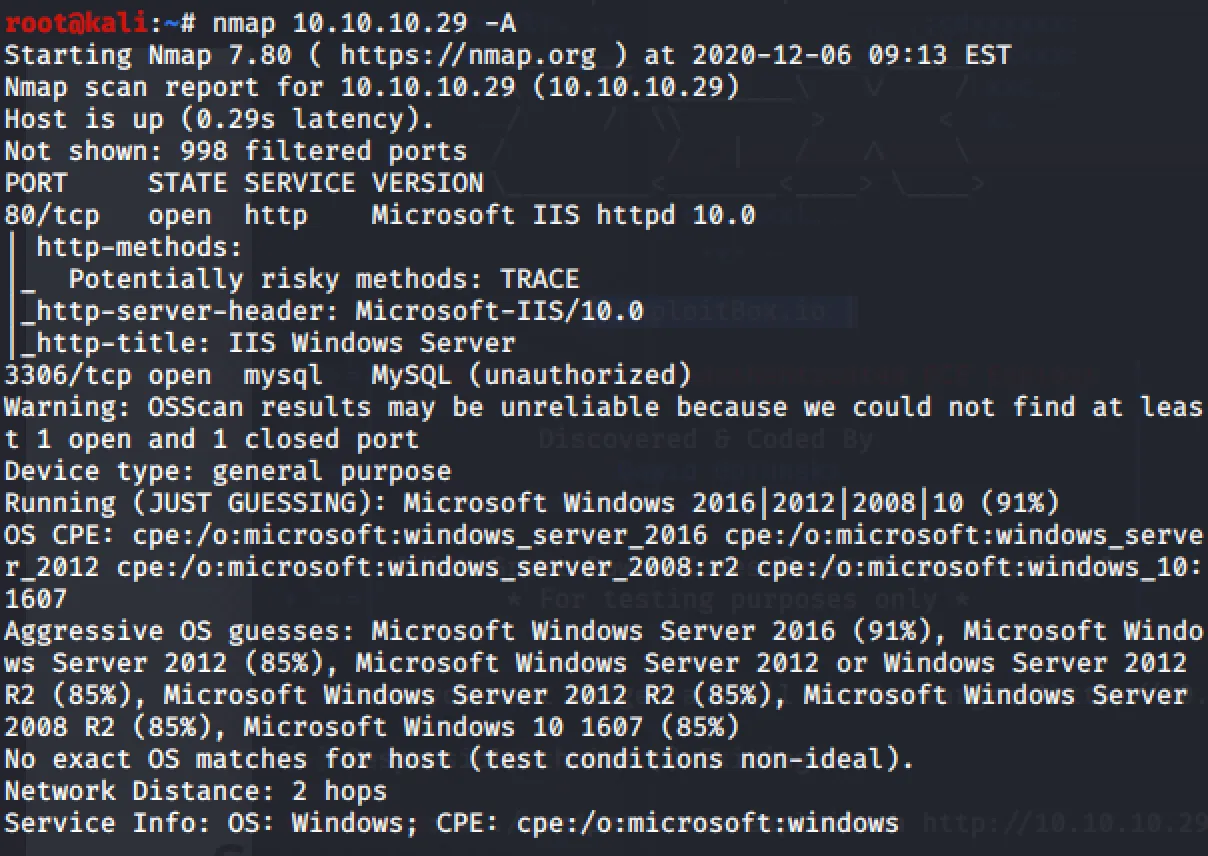Click 'Microsoft IIS httpd 10.0' version text
This screenshot has height=856, width=1208.
[x=563, y=215]
